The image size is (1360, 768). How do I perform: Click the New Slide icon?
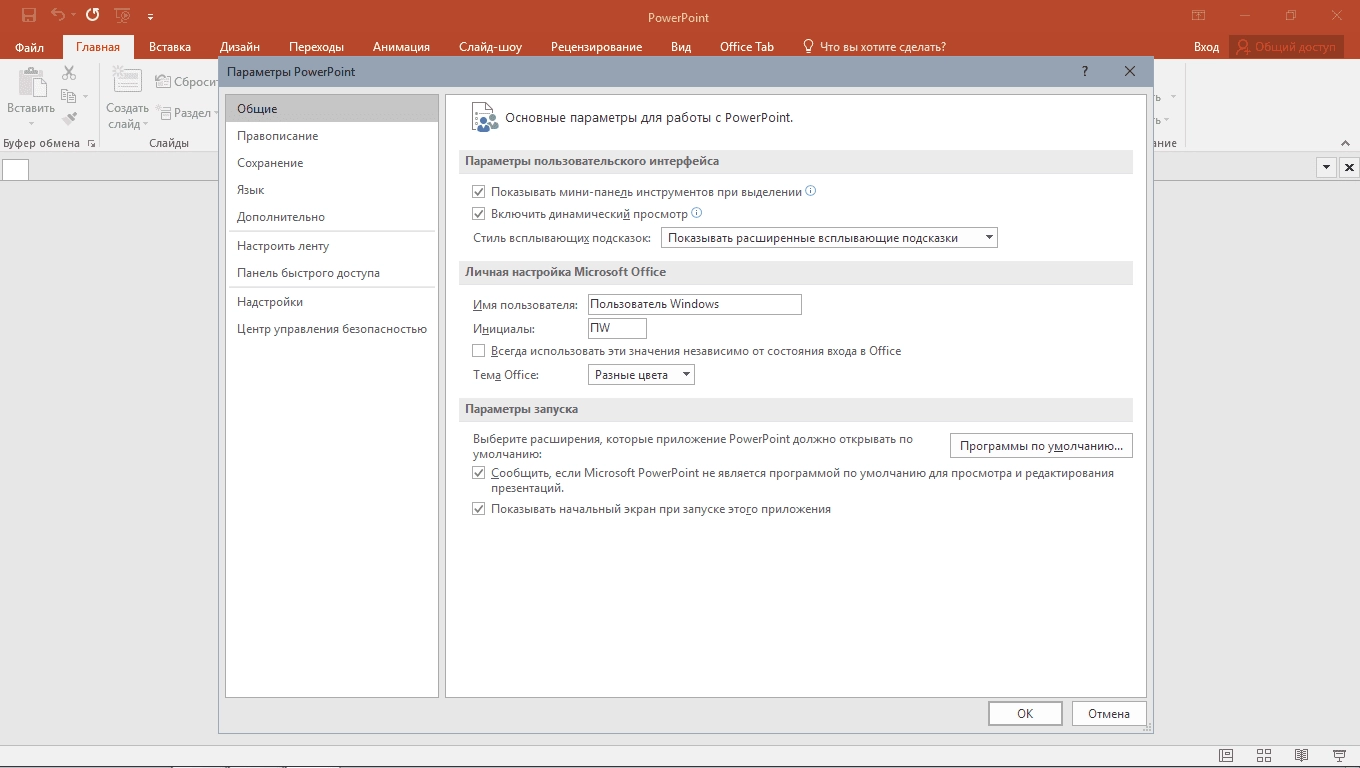(127, 81)
